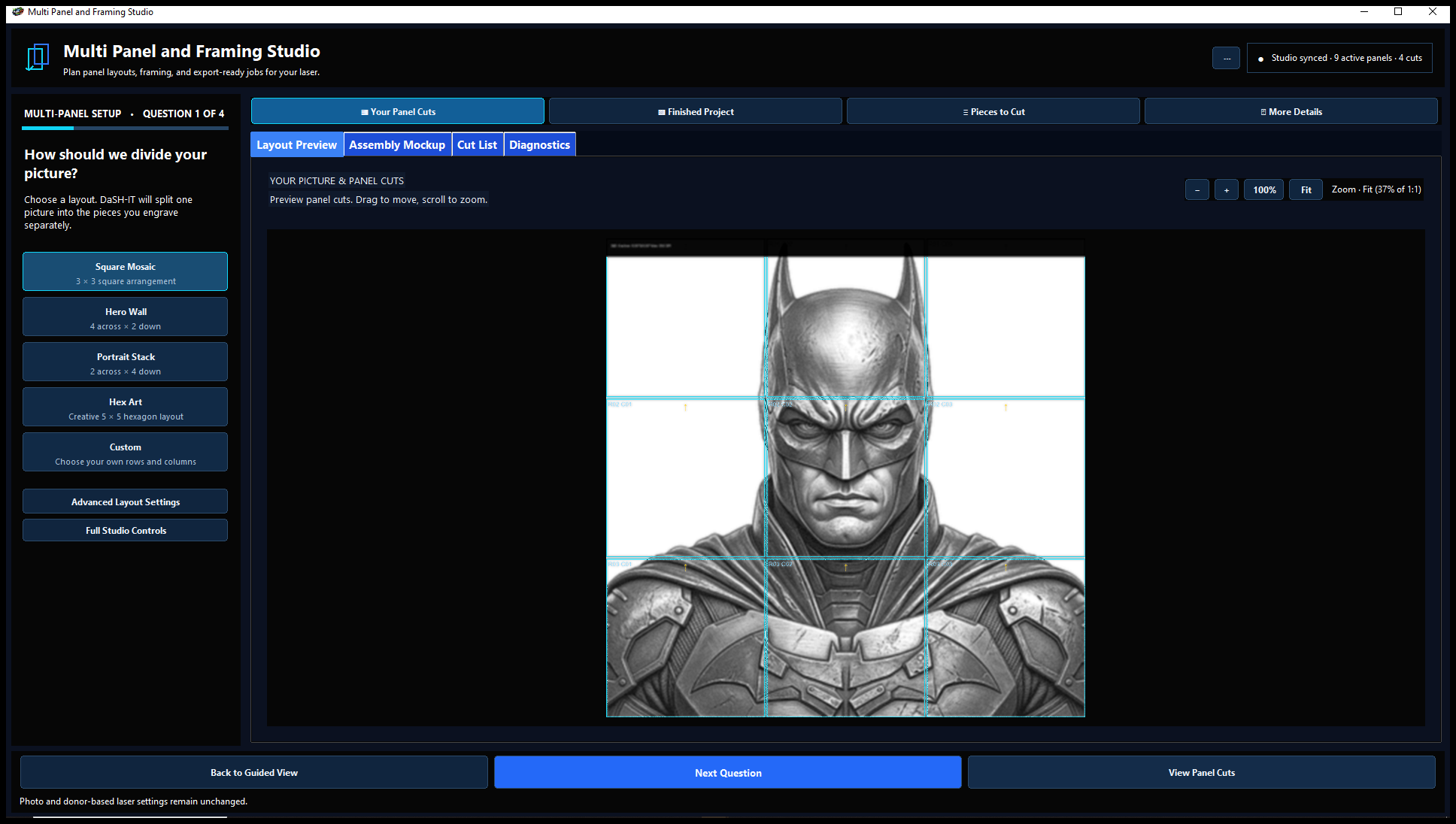The image size is (1456, 824).
Task: Fit the preview to the view
Action: 1306,189
